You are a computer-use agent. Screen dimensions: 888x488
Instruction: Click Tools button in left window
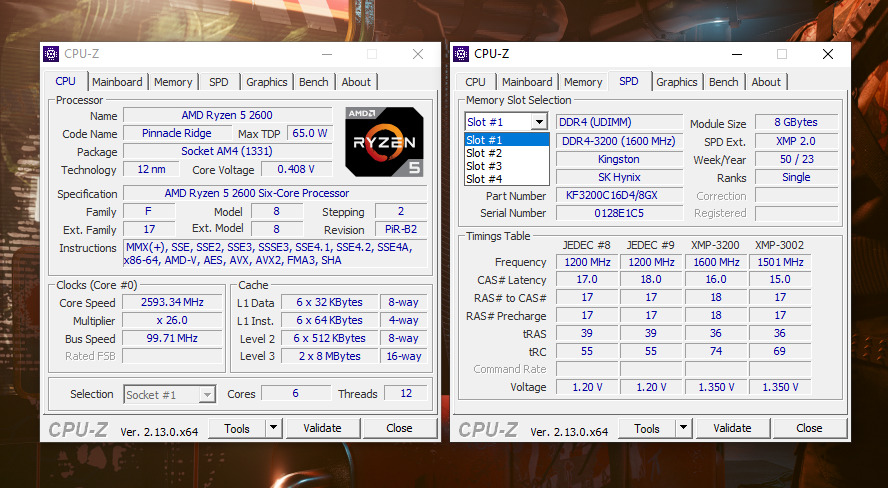pos(237,429)
